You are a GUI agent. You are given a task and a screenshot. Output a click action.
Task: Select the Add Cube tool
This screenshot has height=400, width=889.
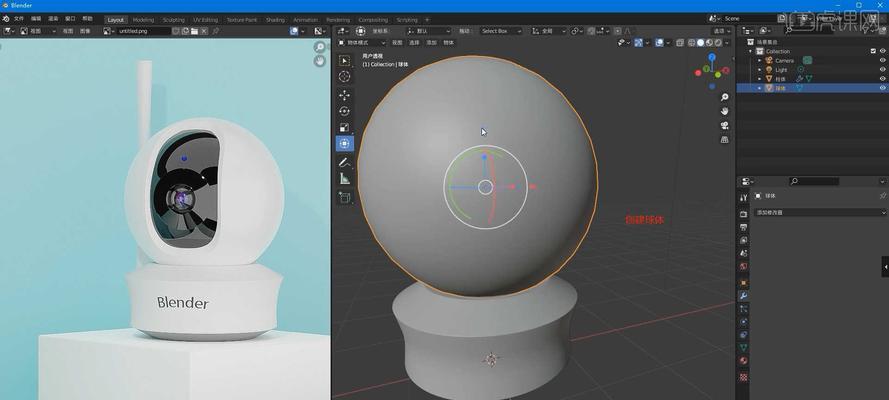(344, 198)
